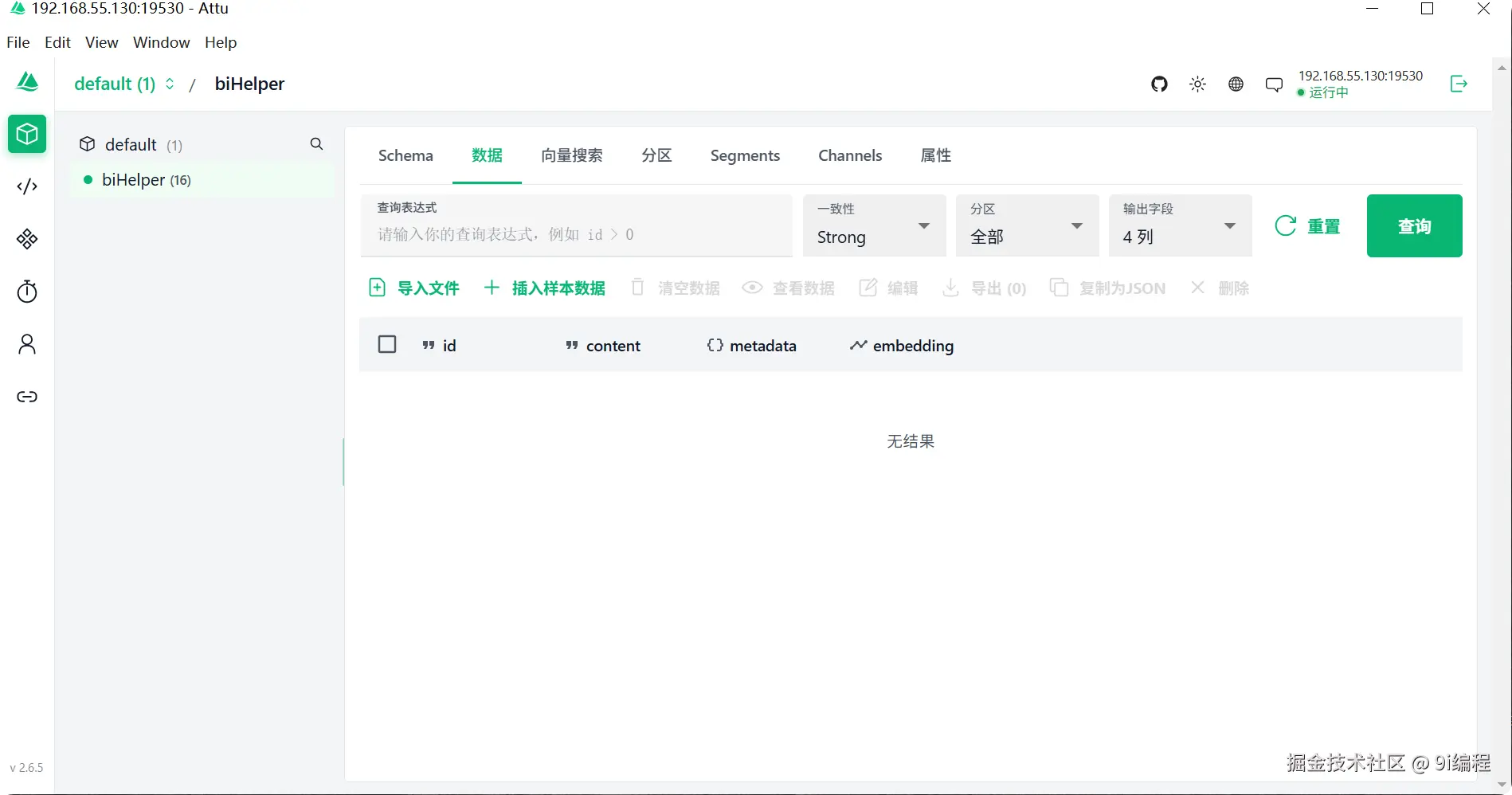Click the page scrollbar down arrow

(1502, 785)
